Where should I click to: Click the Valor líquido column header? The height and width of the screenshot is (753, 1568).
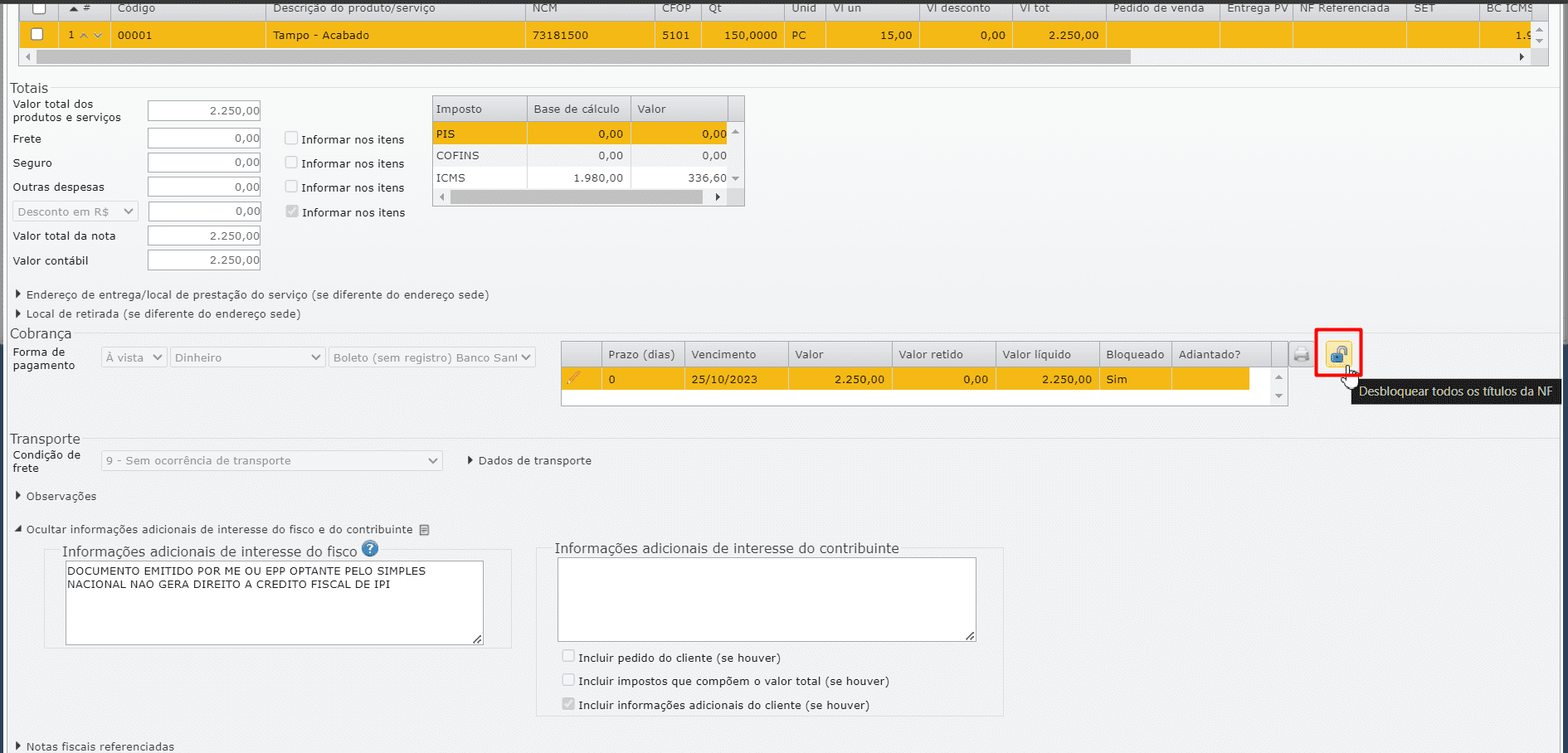(x=1047, y=354)
